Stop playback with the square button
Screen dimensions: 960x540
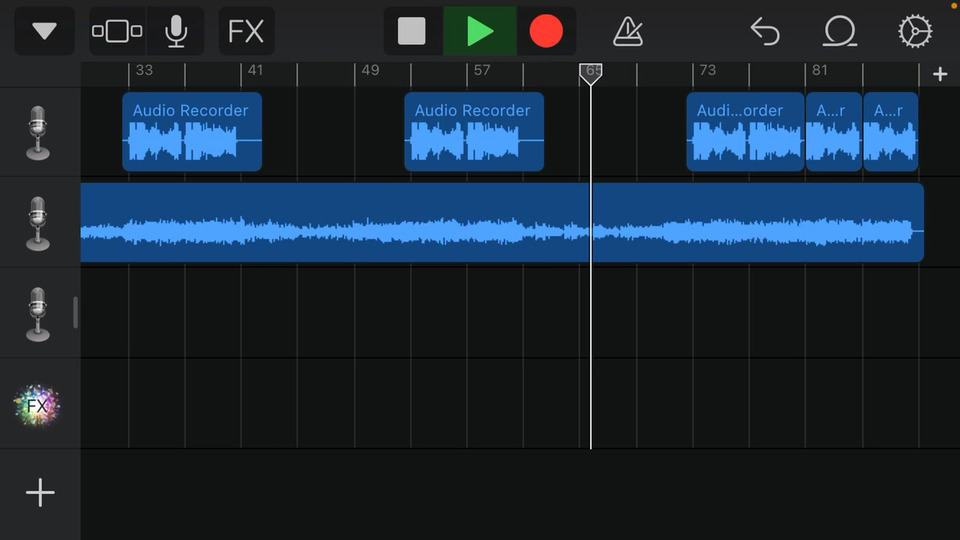412,31
